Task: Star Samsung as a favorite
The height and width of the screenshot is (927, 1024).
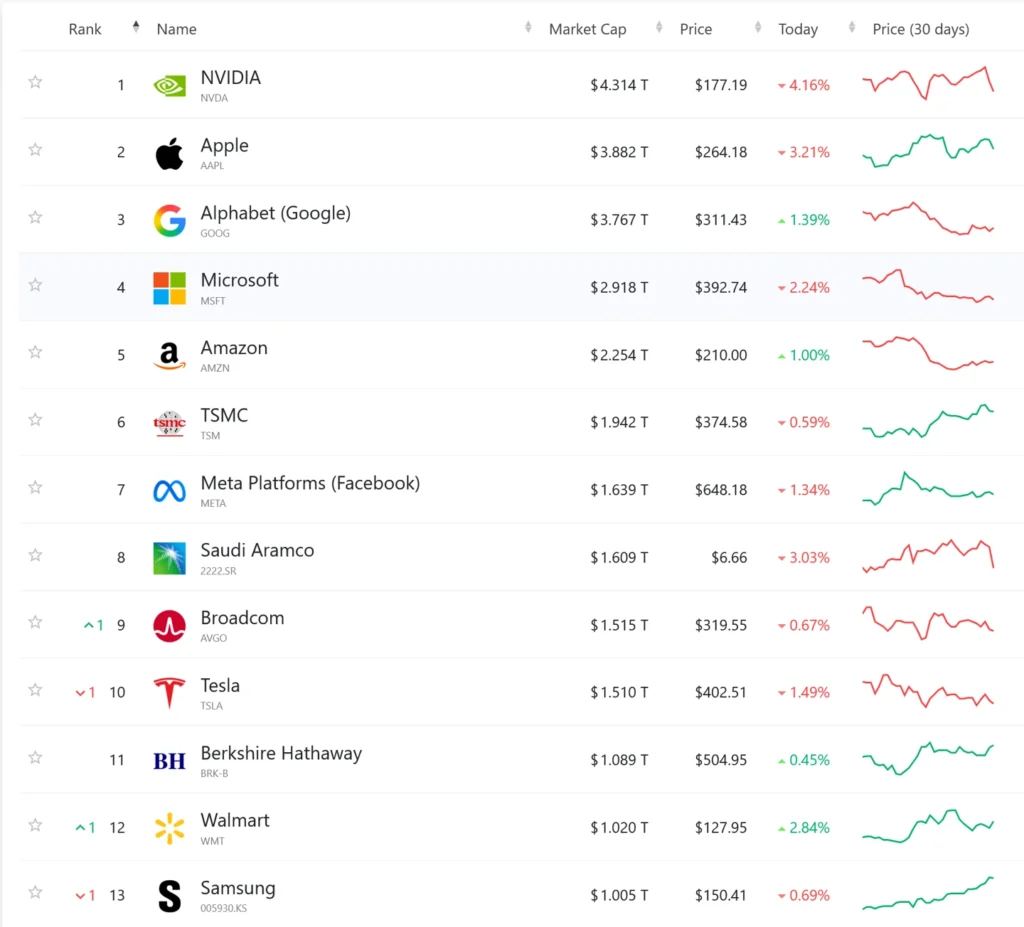Action: coord(35,892)
